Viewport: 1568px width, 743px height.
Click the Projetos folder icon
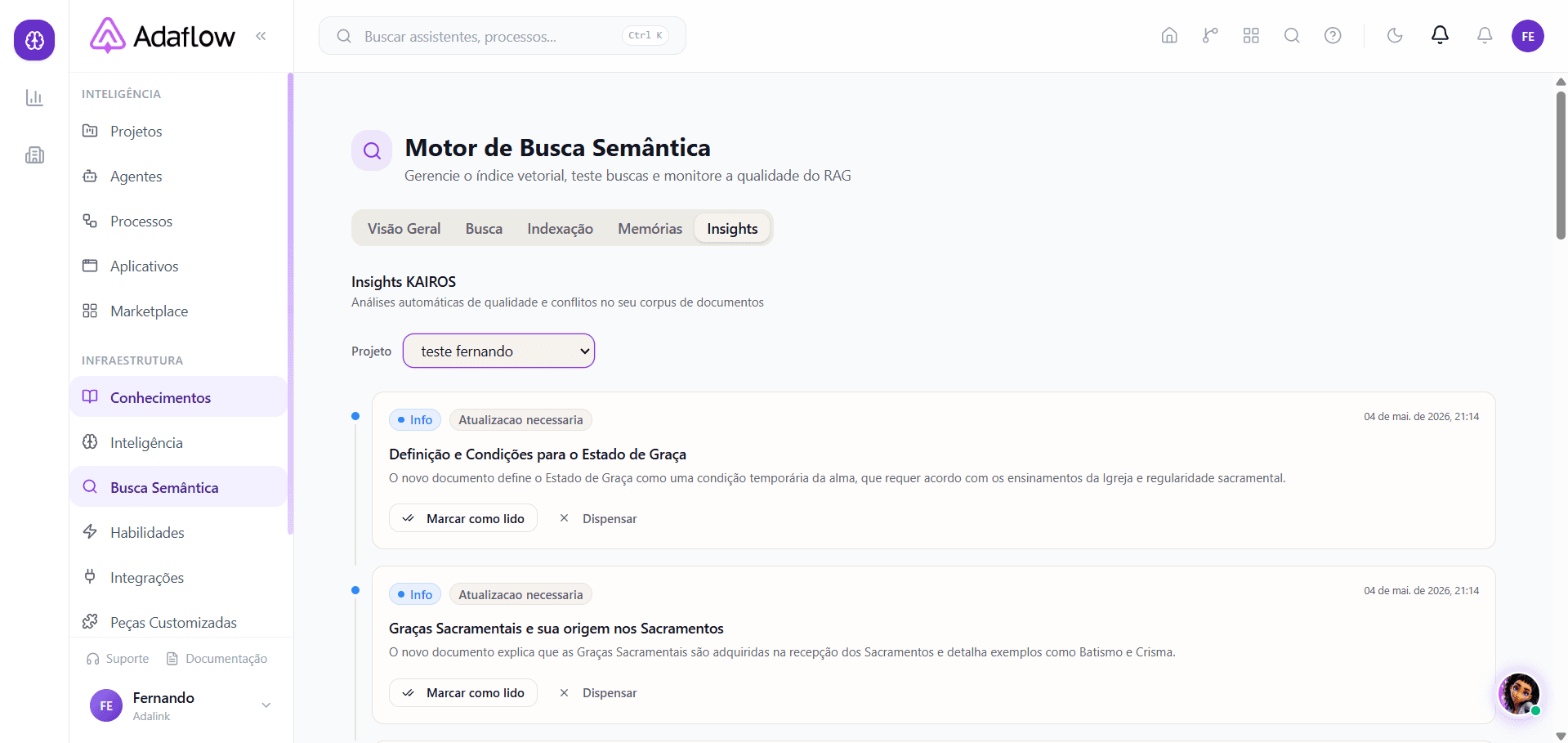pyautogui.click(x=90, y=131)
